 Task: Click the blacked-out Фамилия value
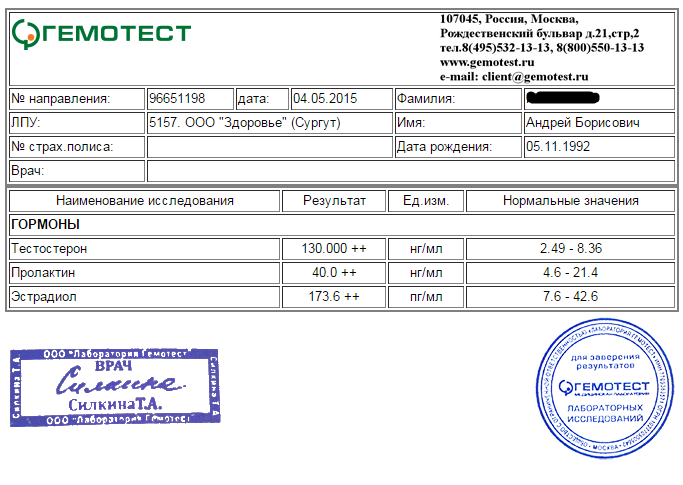pyautogui.click(x=598, y=99)
